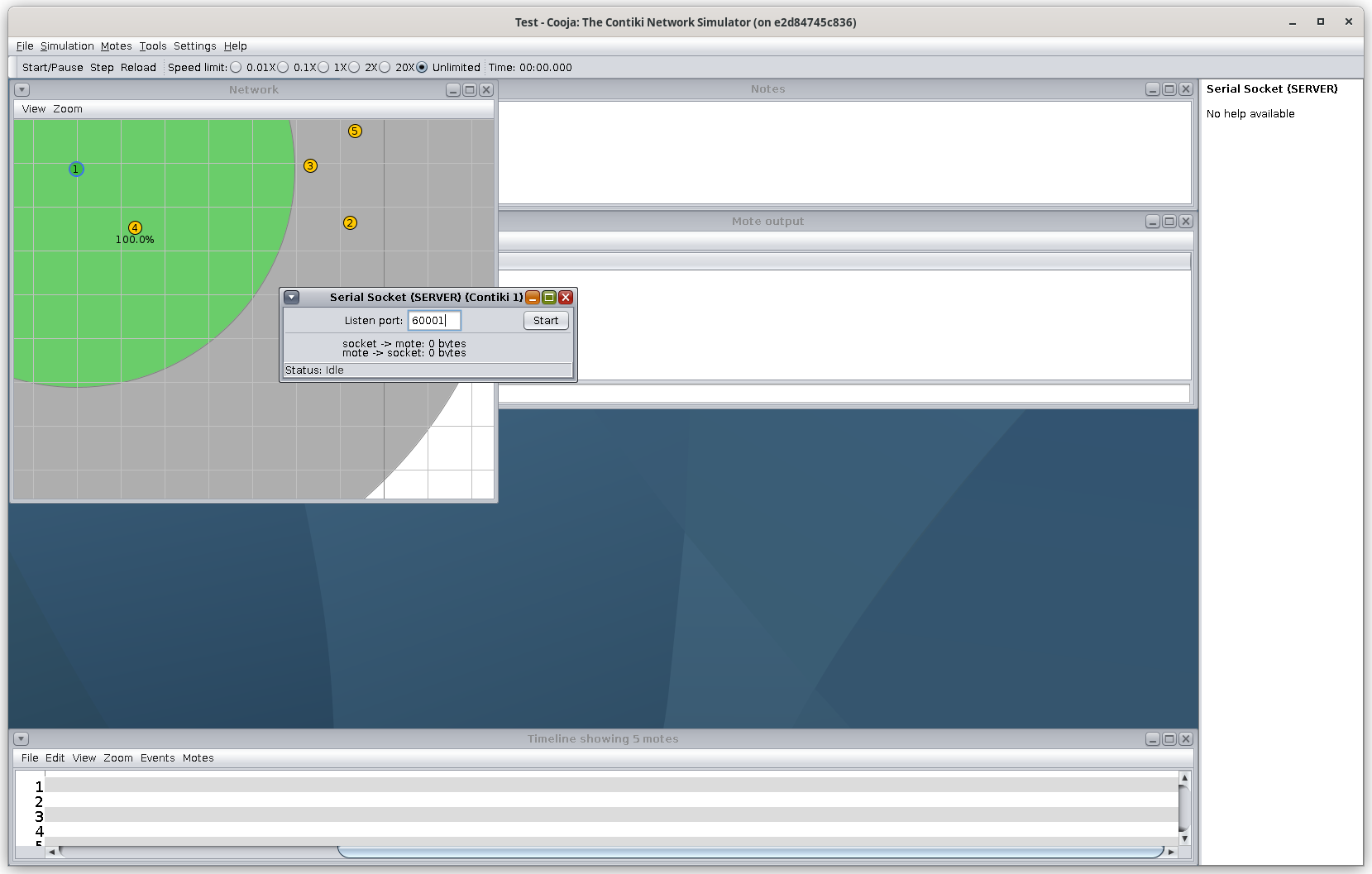Open Timeline View menu
Viewport: 1372px width, 874px height.
[x=84, y=758]
